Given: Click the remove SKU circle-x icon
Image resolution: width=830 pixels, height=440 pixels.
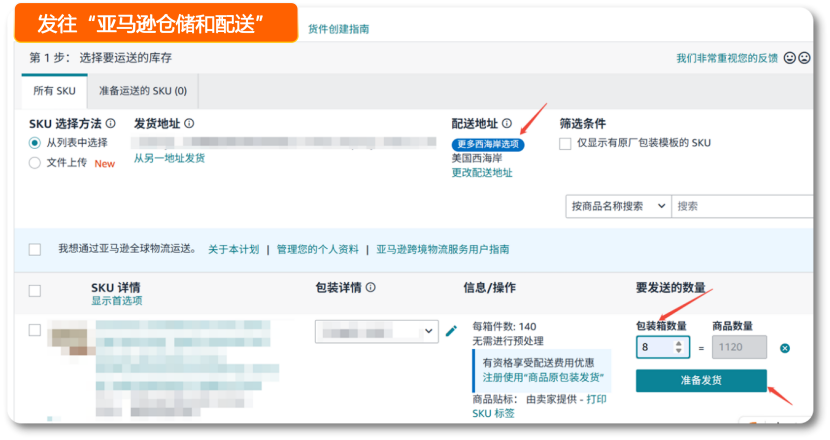Looking at the screenshot, I should [x=785, y=348].
